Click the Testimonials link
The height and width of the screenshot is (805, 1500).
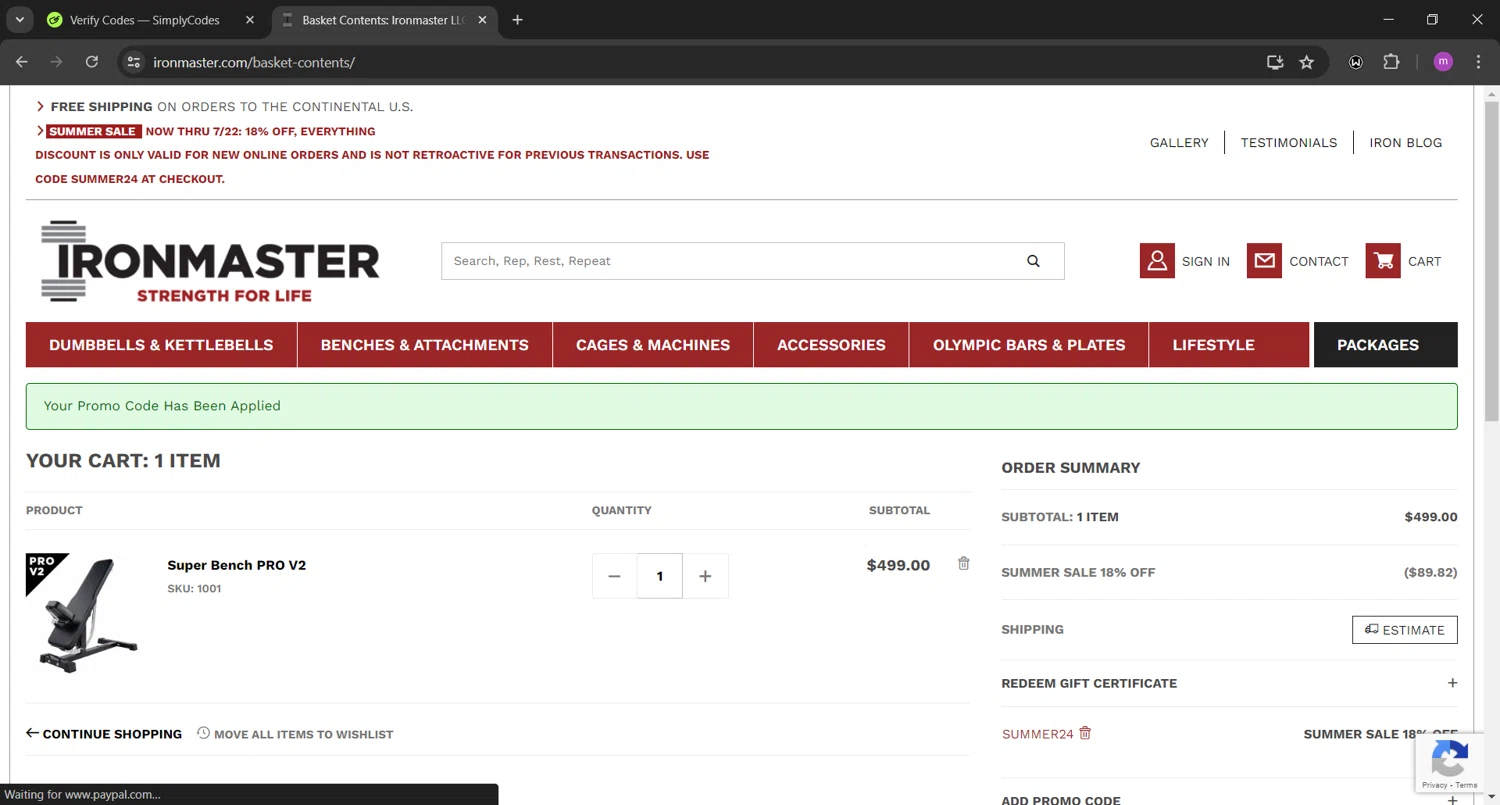1289,143
